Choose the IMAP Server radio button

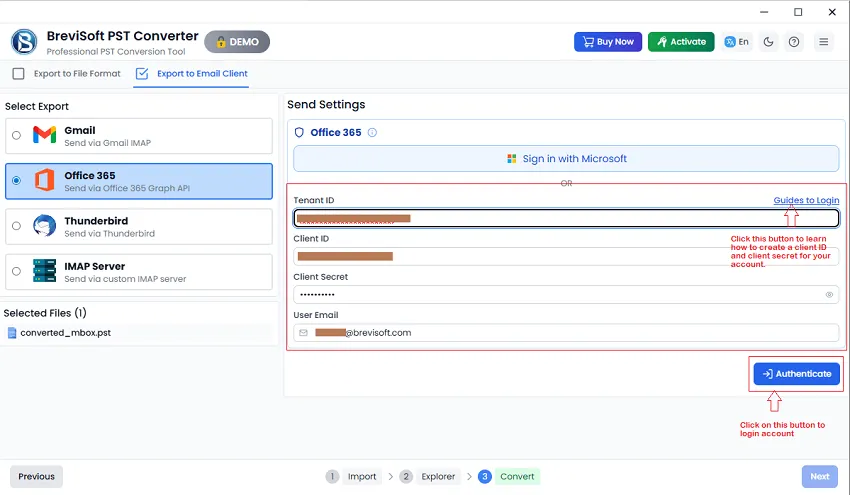coord(16,271)
